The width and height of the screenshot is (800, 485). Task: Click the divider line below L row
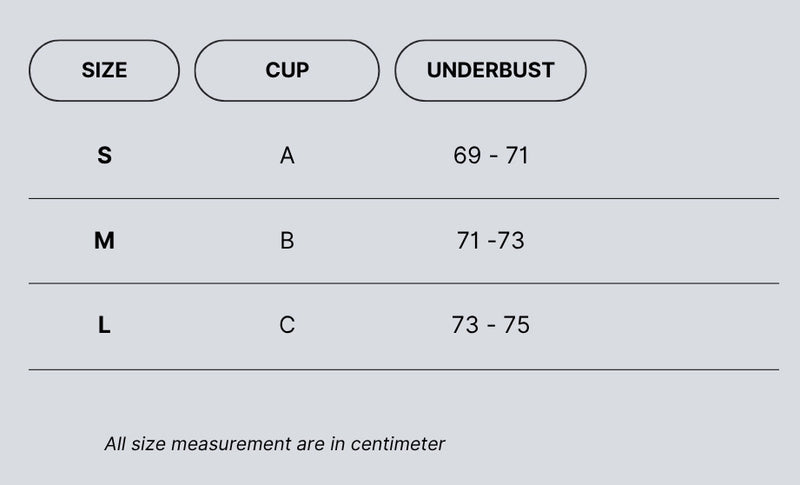[404, 370]
